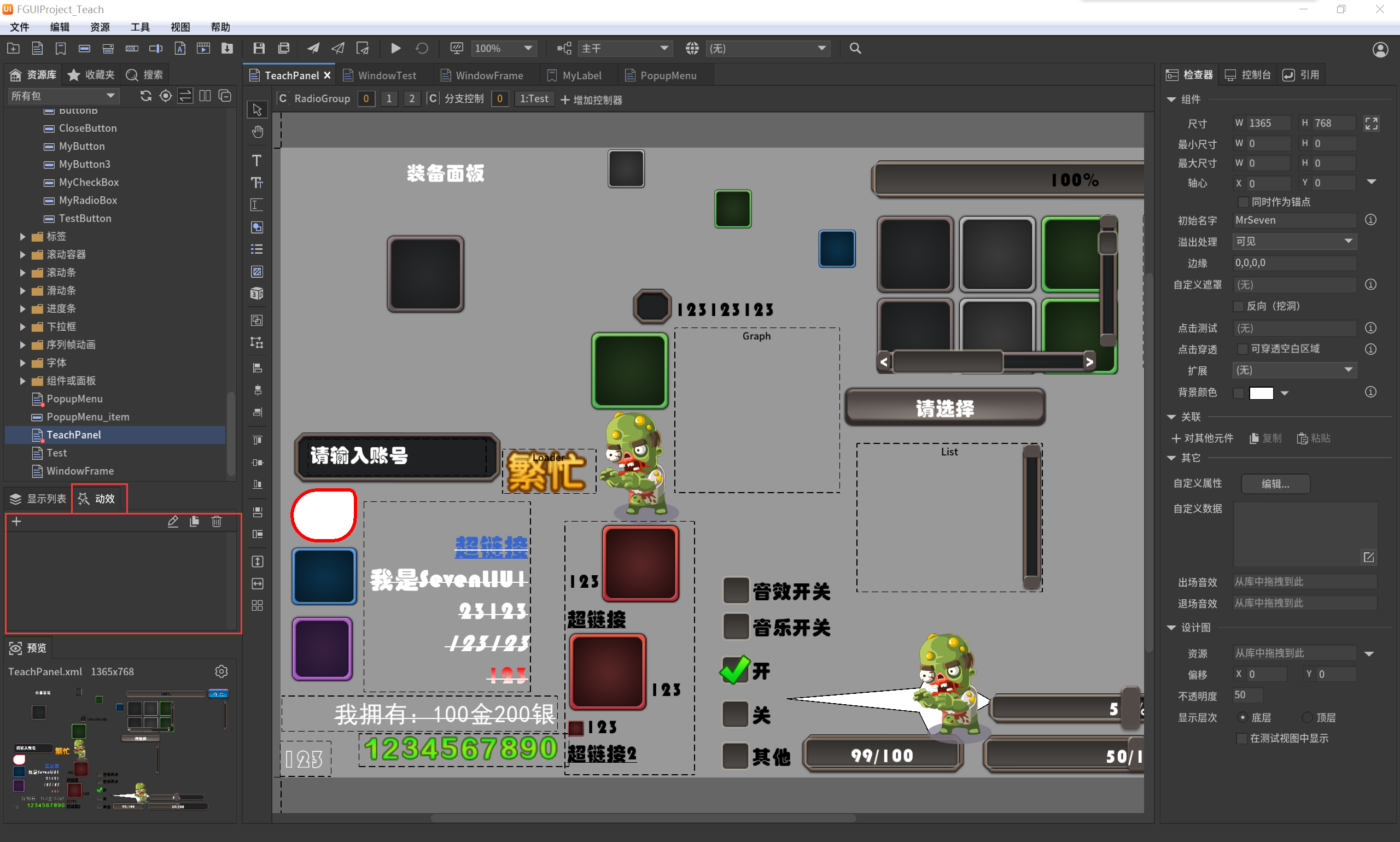Select the input text tool
The height and width of the screenshot is (842, 1400).
(x=257, y=205)
